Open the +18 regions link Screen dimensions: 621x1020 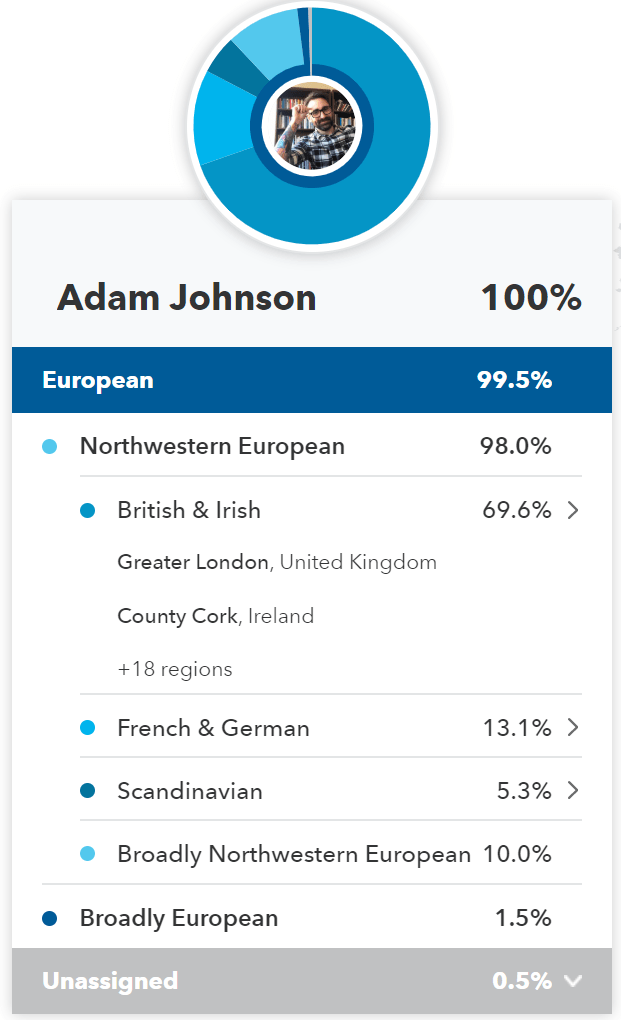(x=175, y=669)
